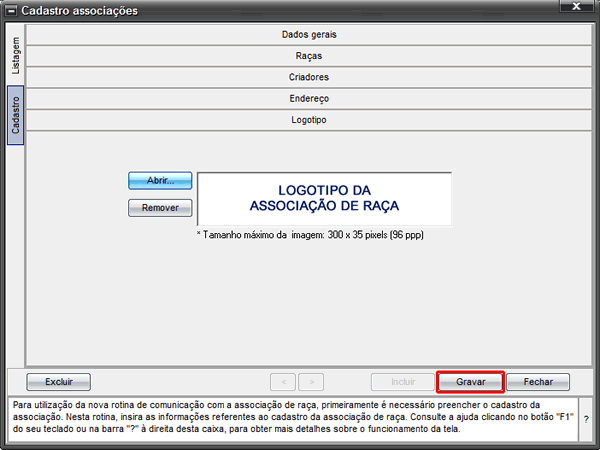
Task: Select the Cadastro side tab
Action: tap(15, 115)
